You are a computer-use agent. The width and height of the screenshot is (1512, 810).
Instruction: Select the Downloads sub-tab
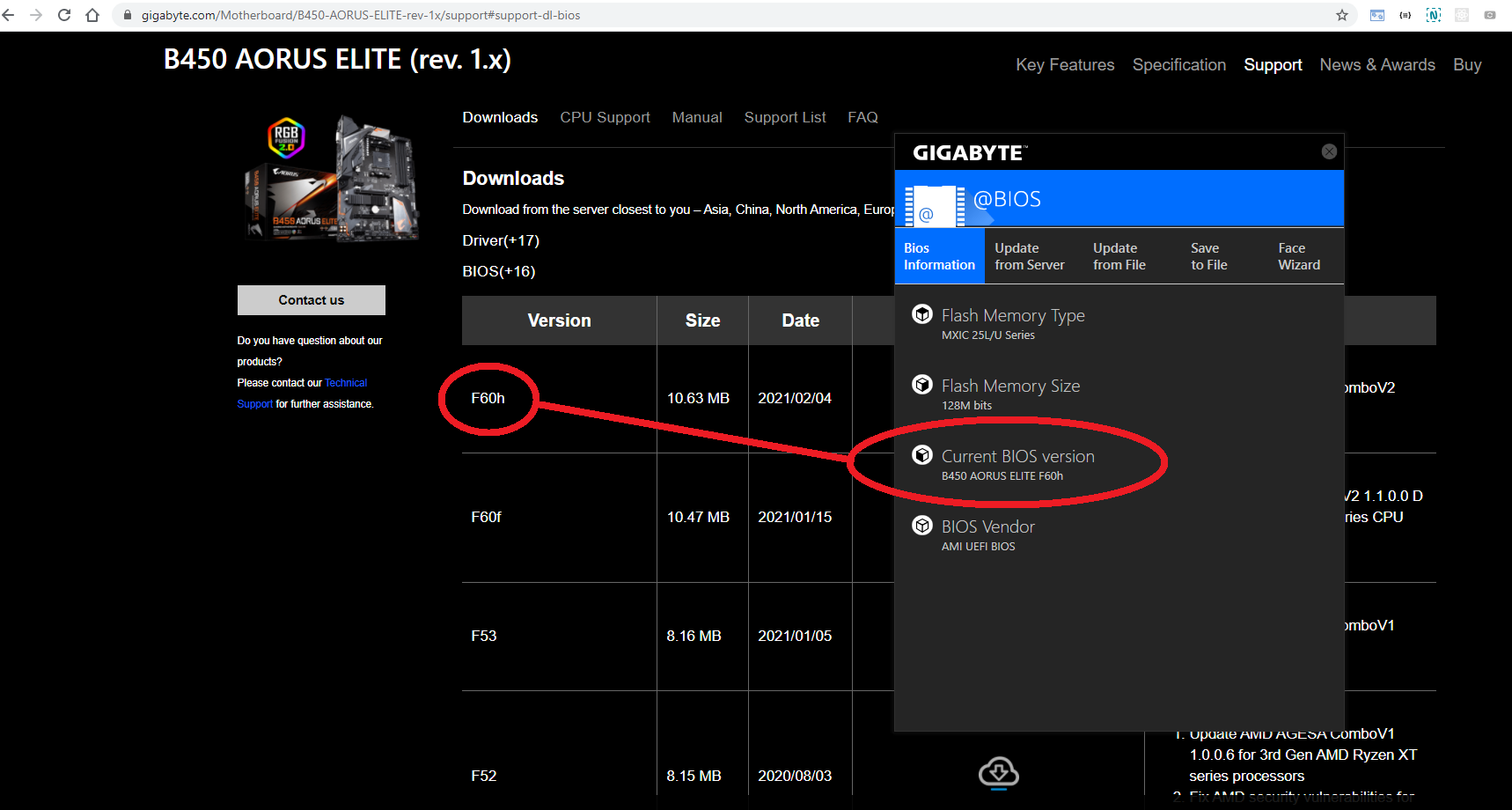(x=500, y=117)
